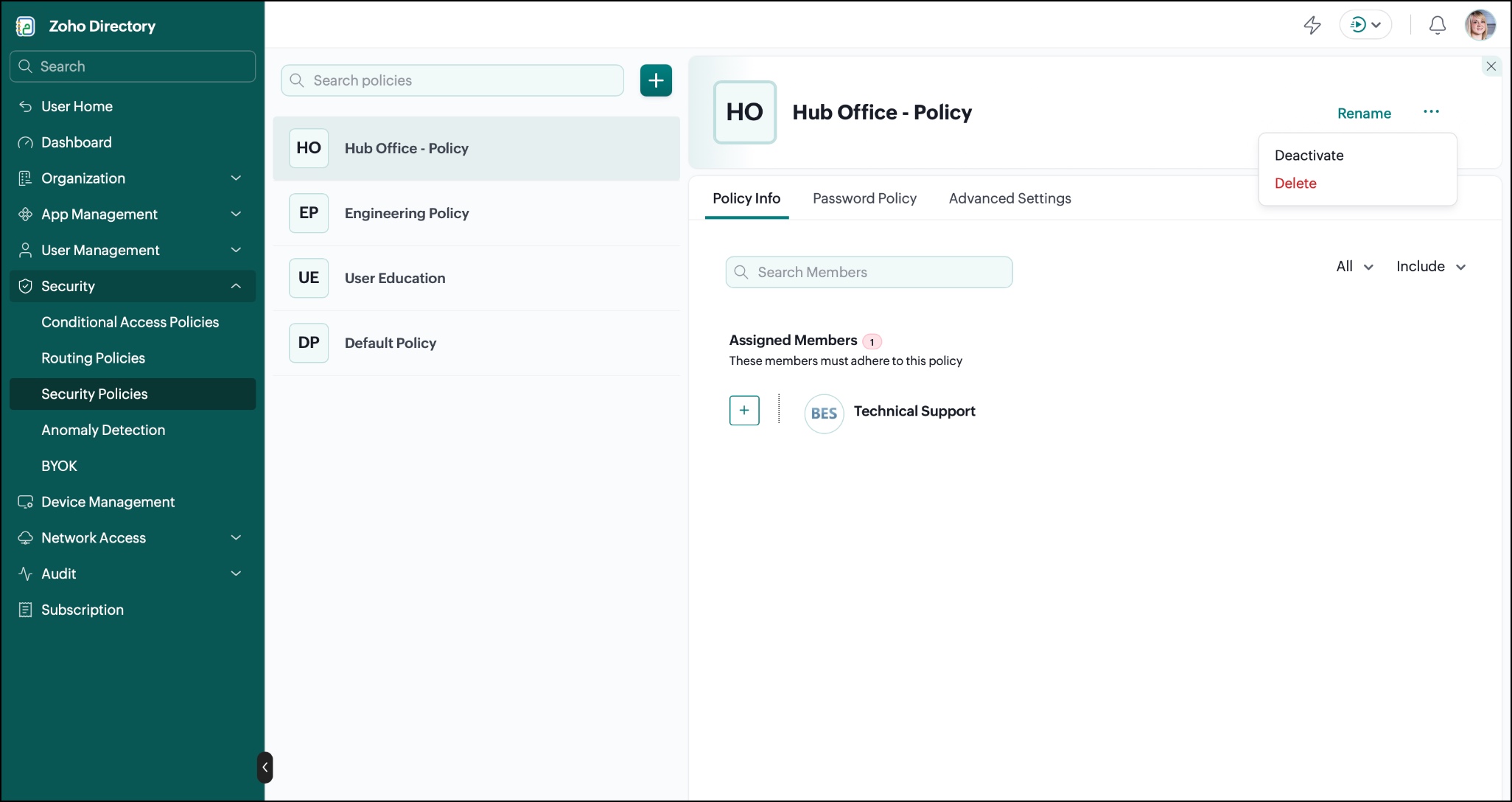Click the lightning bolt icon in header

tap(1312, 25)
